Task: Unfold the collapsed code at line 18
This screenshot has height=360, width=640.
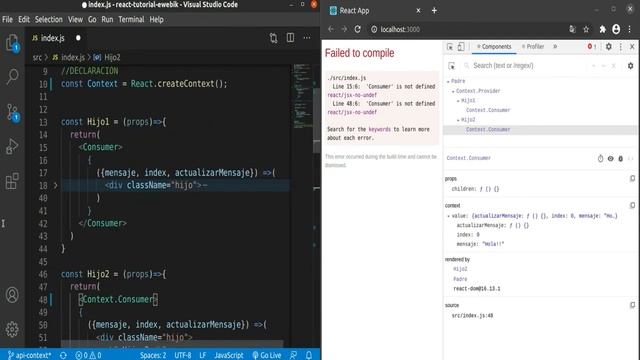Action: 56,185
